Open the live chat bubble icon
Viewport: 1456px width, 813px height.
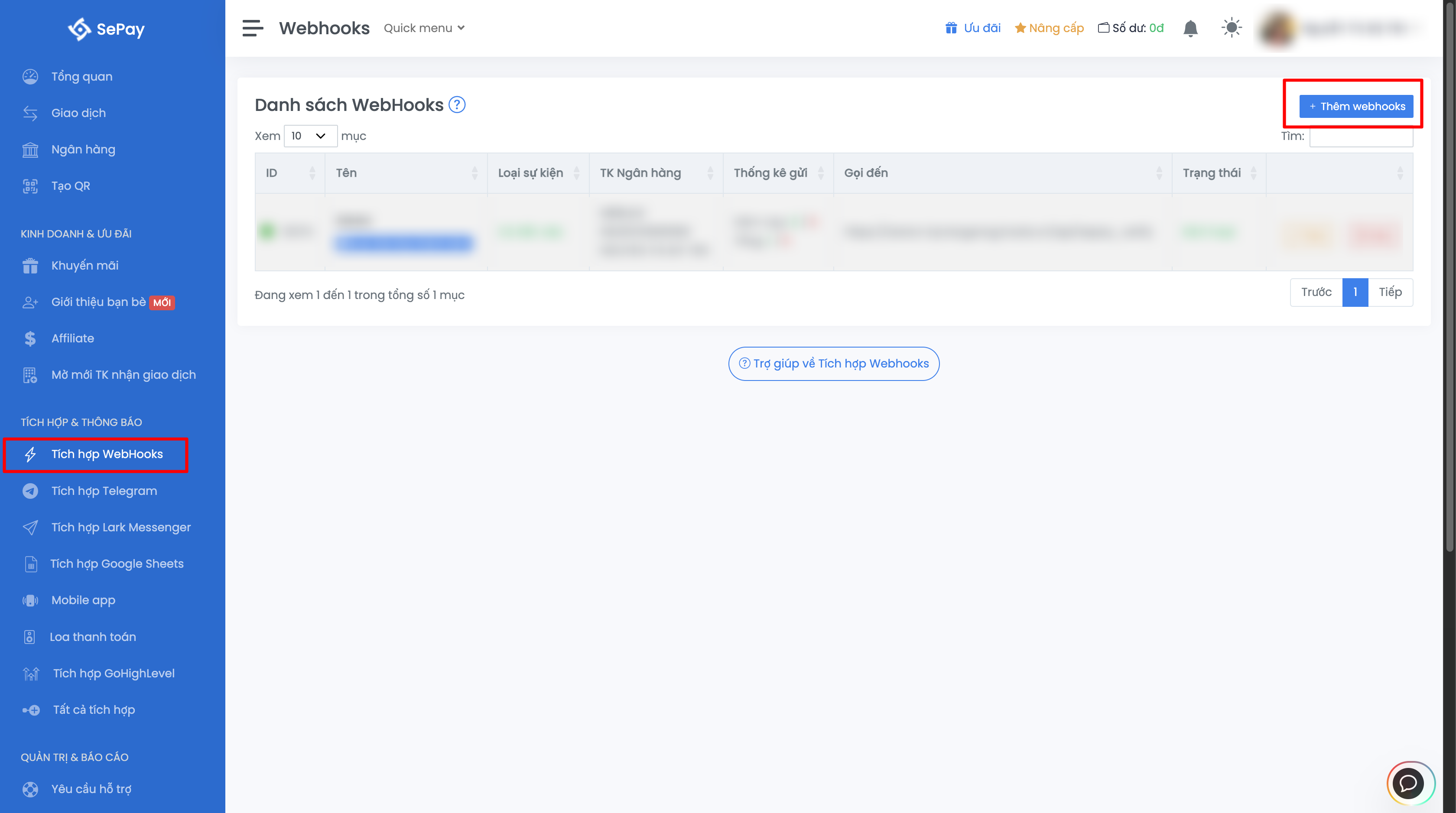point(1408,783)
